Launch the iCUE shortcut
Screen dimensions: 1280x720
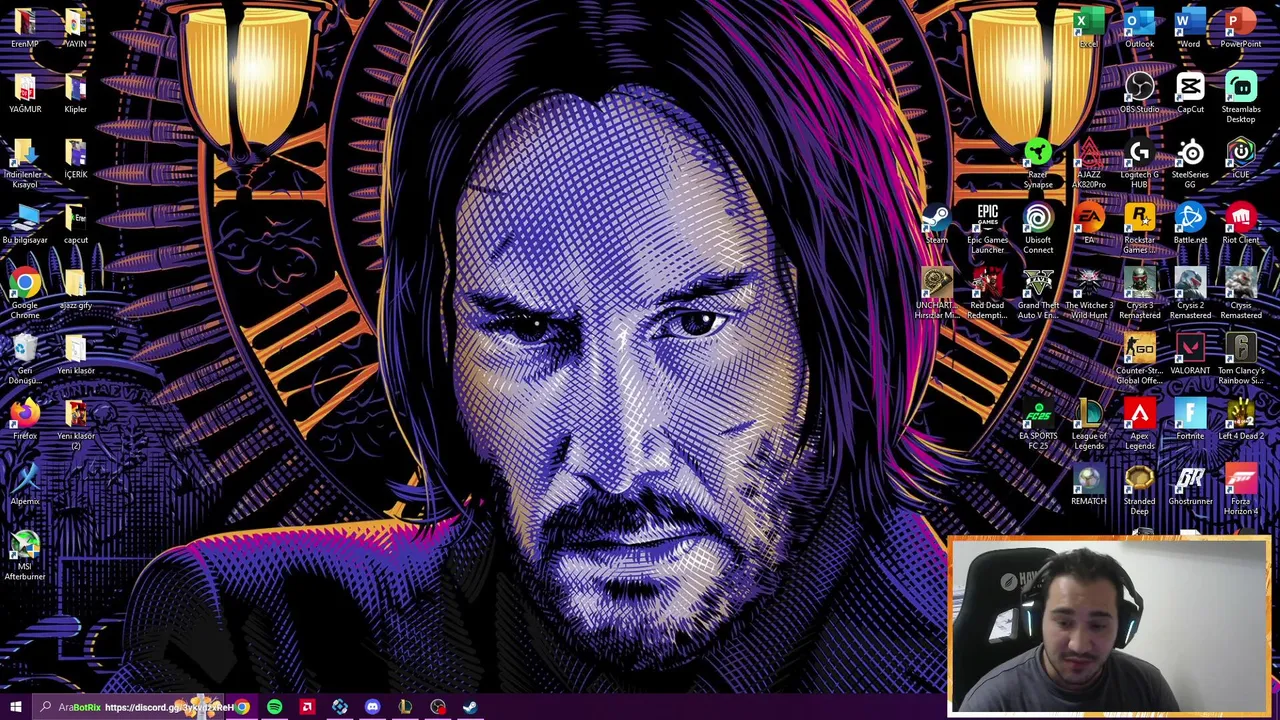coord(1240,159)
